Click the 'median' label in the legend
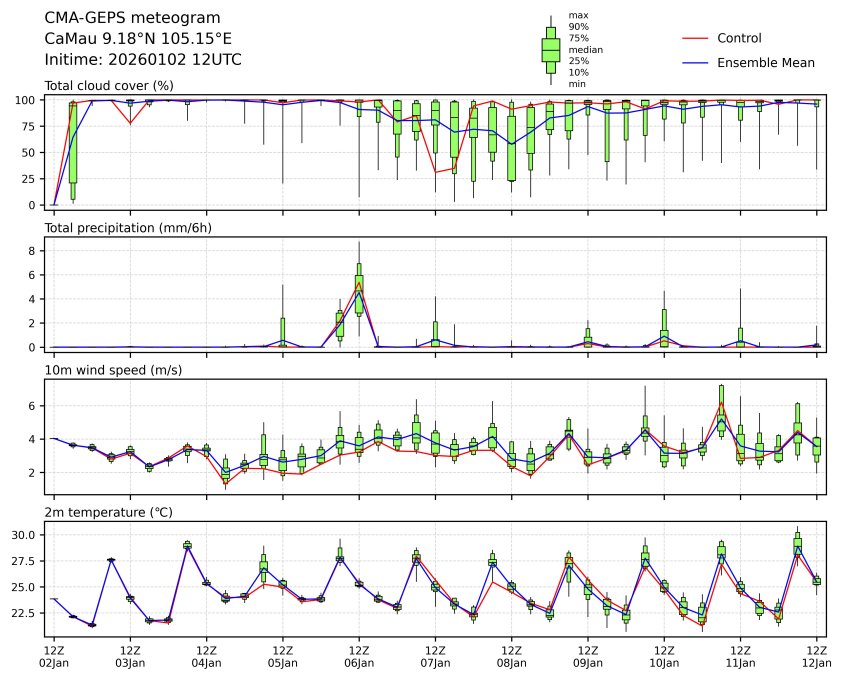Viewport: 843px width, 680px height. pos(584,49)
